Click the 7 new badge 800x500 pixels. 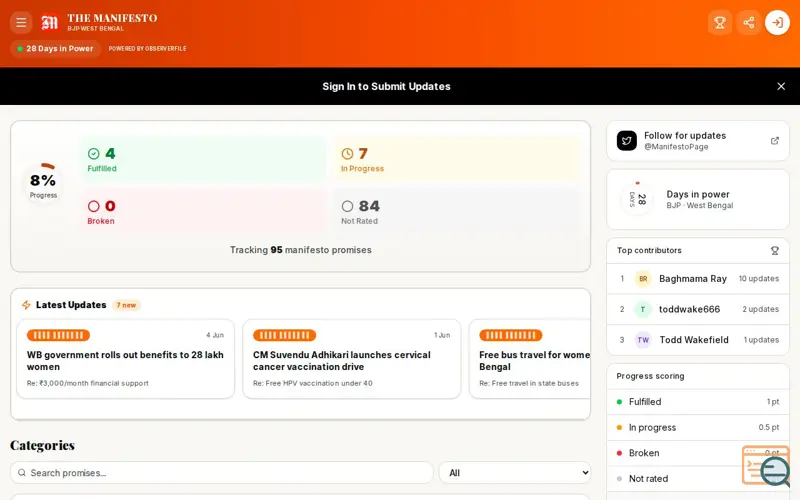[x=126, y=305]
